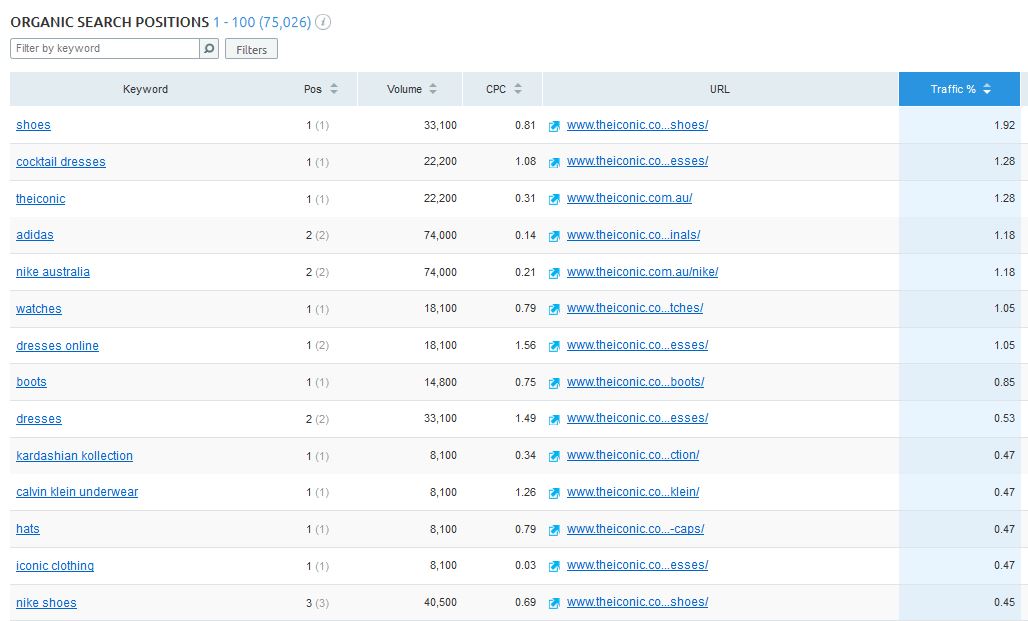Image resolution: width=1028 pixels, height=621 pixels.
Task: Open external link icon in adidas row
Action: 554,236
